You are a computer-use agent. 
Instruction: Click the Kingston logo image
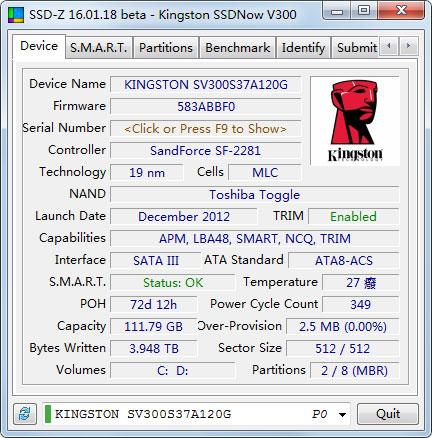(355, 121)
